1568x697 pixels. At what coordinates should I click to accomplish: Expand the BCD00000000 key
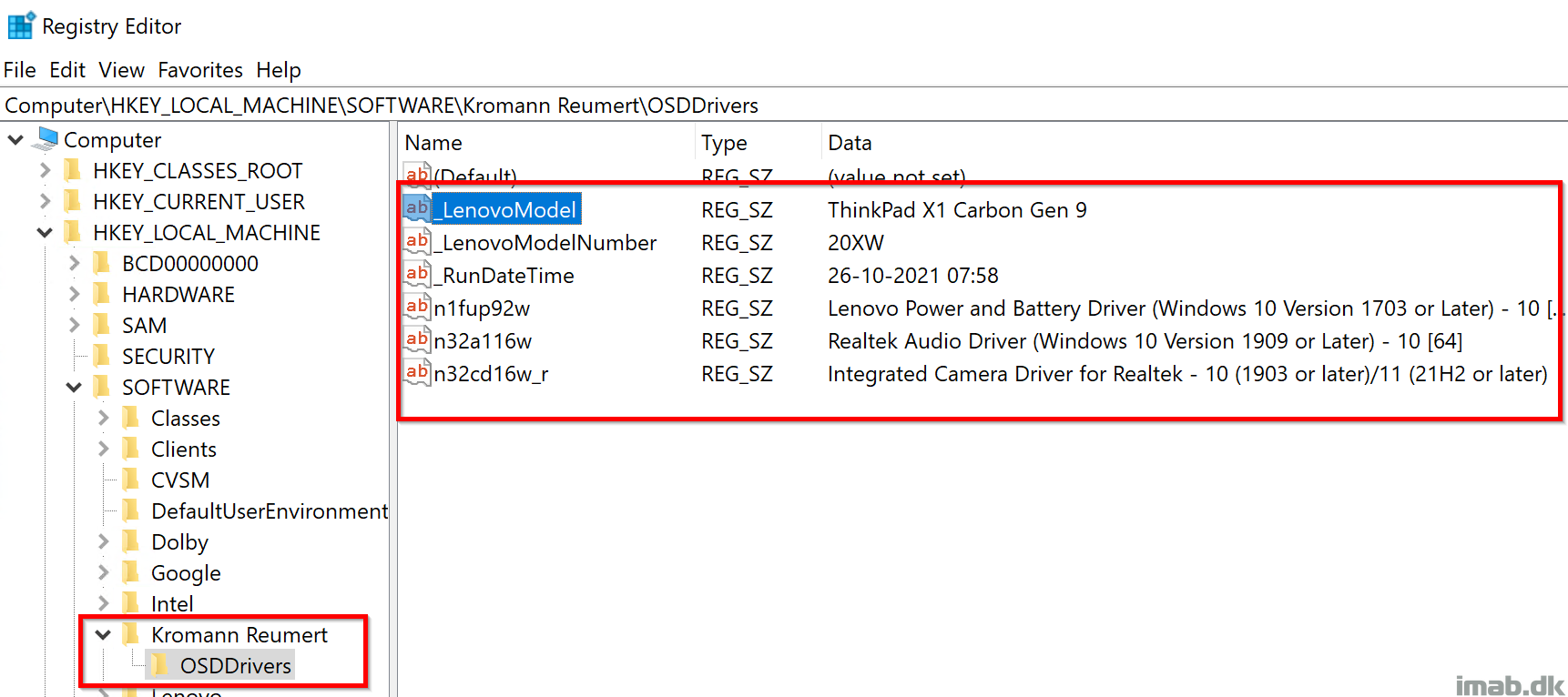click(74, 263)
